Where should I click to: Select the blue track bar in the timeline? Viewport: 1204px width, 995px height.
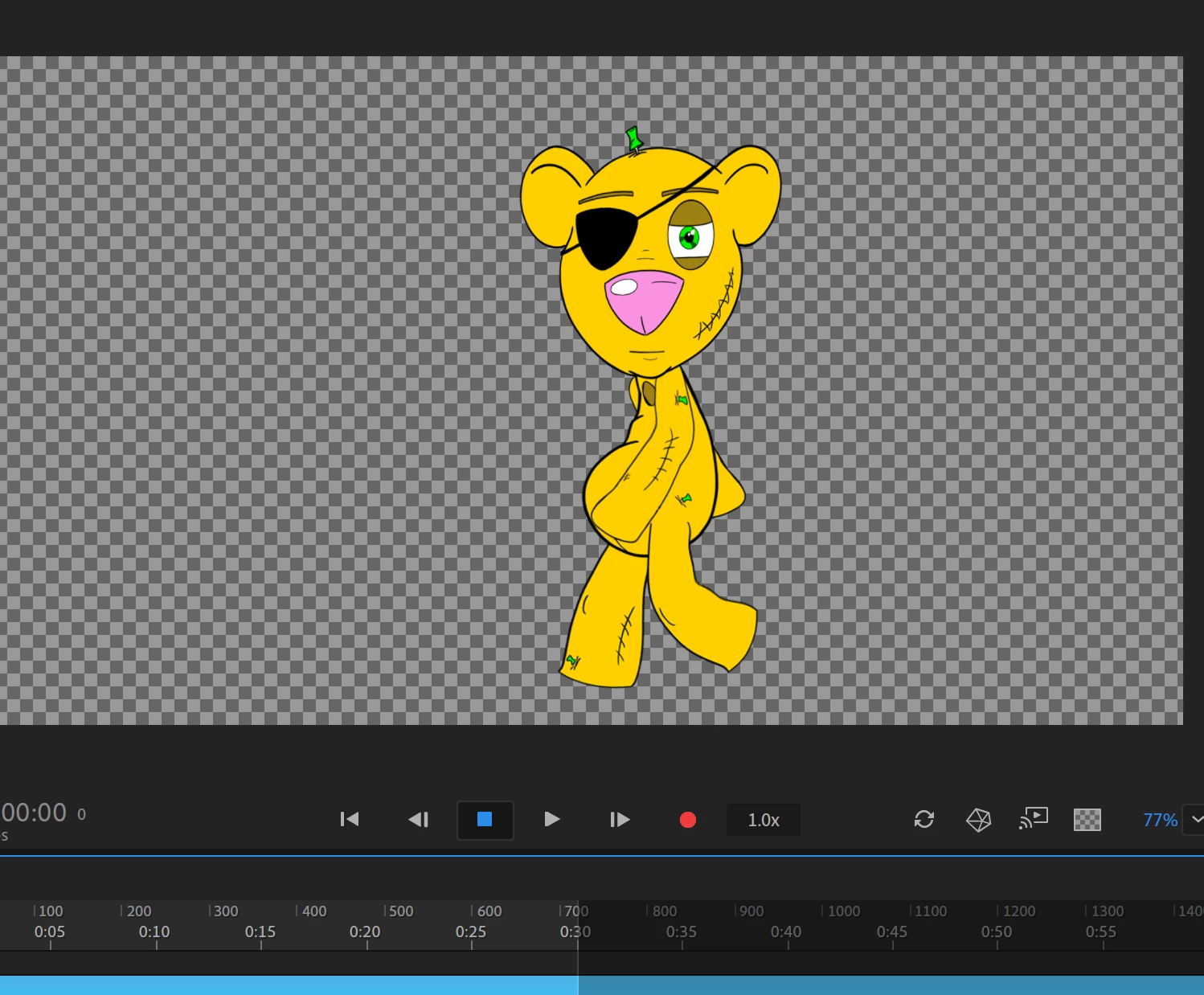[602, 985]
